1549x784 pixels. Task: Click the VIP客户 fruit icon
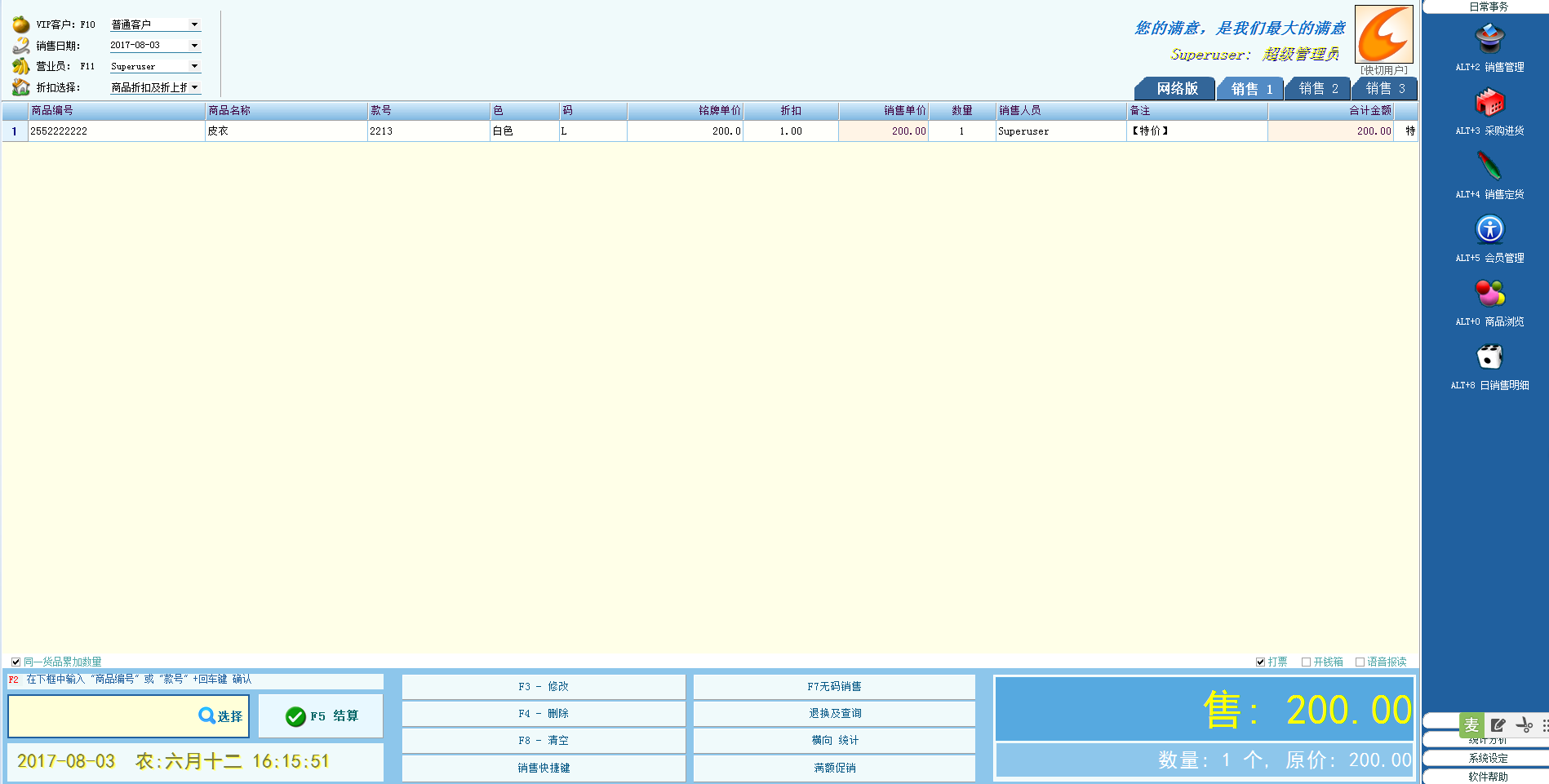click(x=21, y=24)
